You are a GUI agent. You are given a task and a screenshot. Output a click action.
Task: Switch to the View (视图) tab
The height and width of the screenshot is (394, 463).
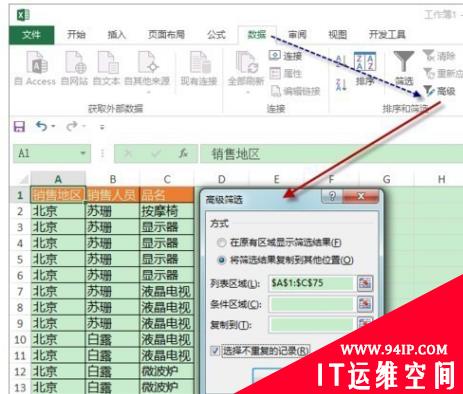tap(337, 35)
